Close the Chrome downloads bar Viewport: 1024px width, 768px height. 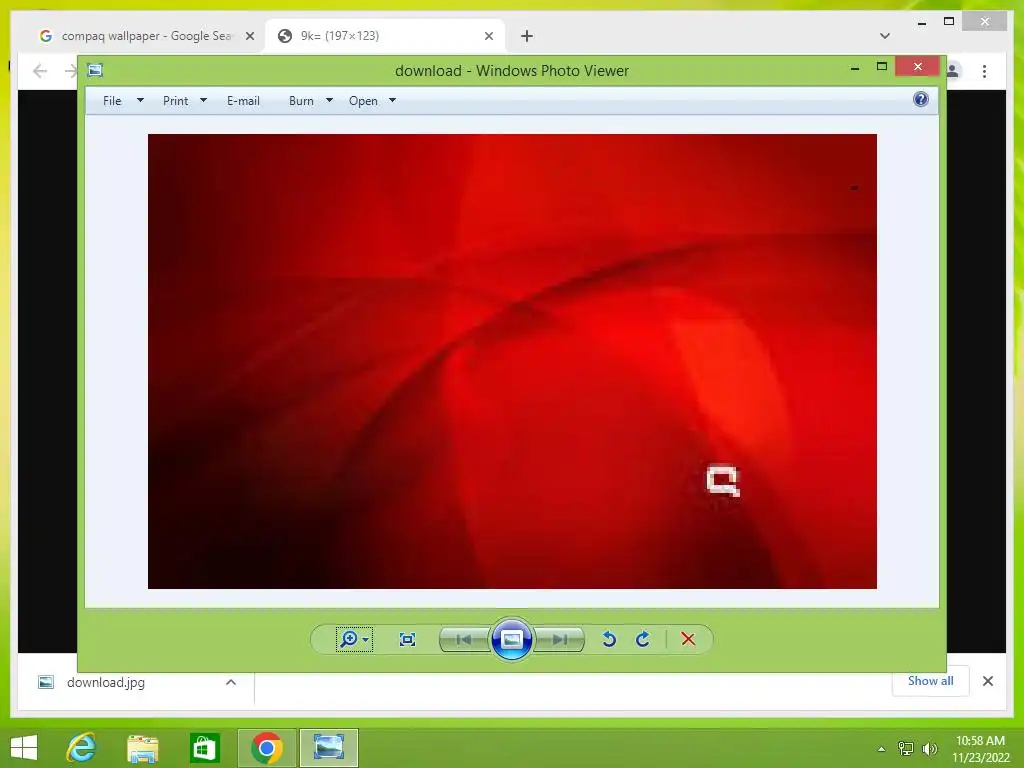tap(987, 681)
